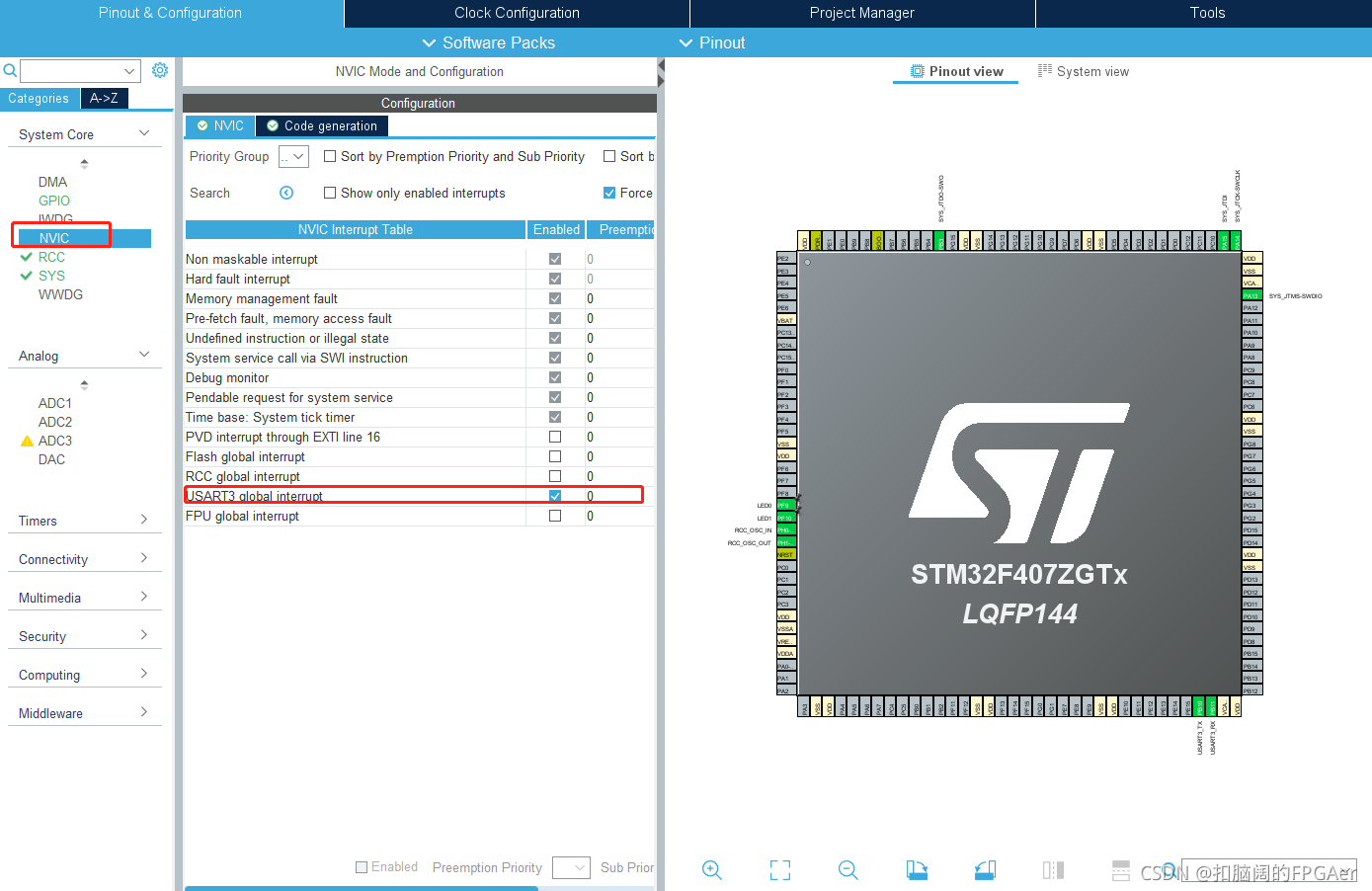
Task: Expand the Connectivity category
Action: [x=144, y=558]
